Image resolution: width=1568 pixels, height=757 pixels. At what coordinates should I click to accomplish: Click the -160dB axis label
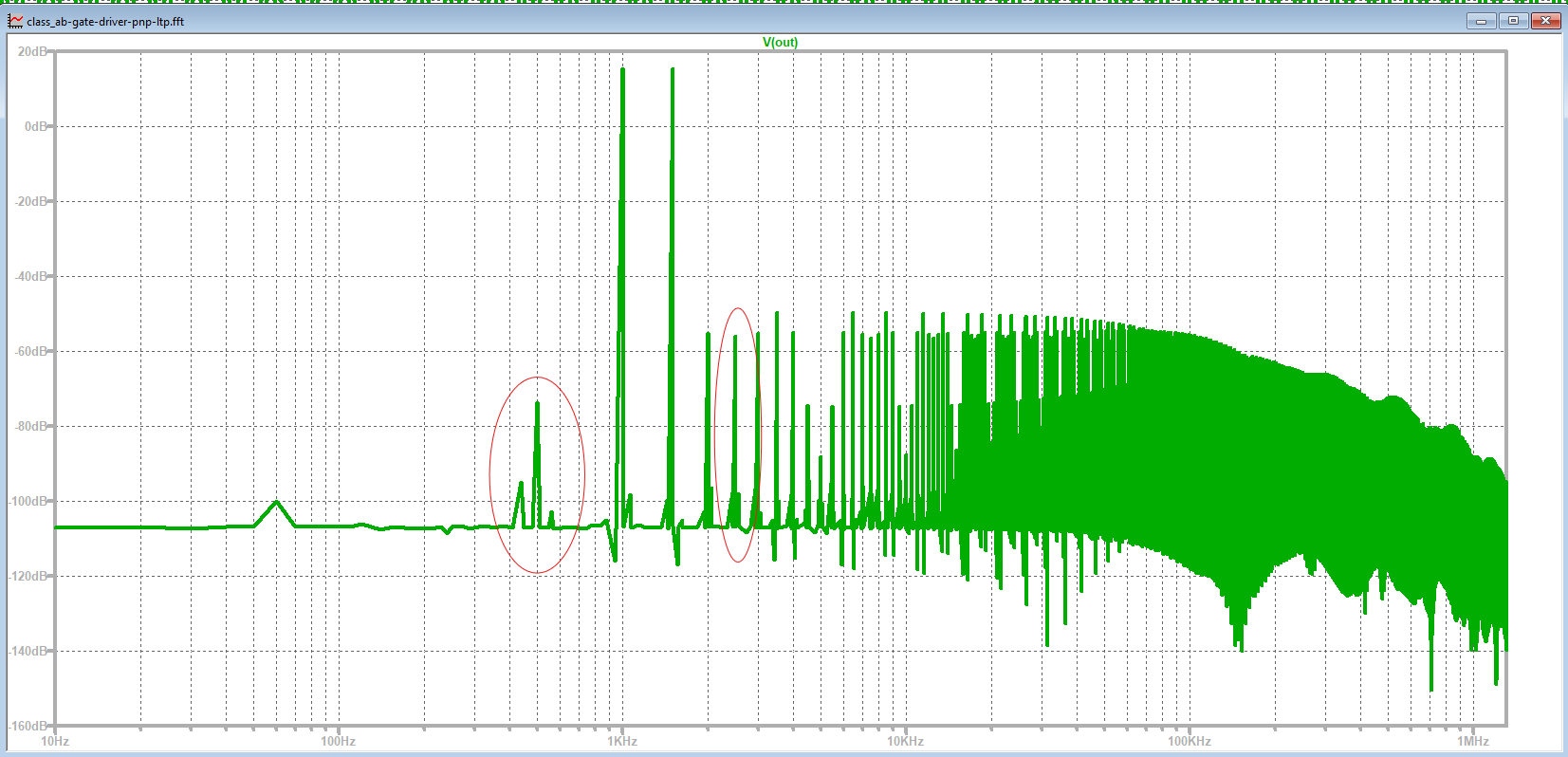click(29, 726)
